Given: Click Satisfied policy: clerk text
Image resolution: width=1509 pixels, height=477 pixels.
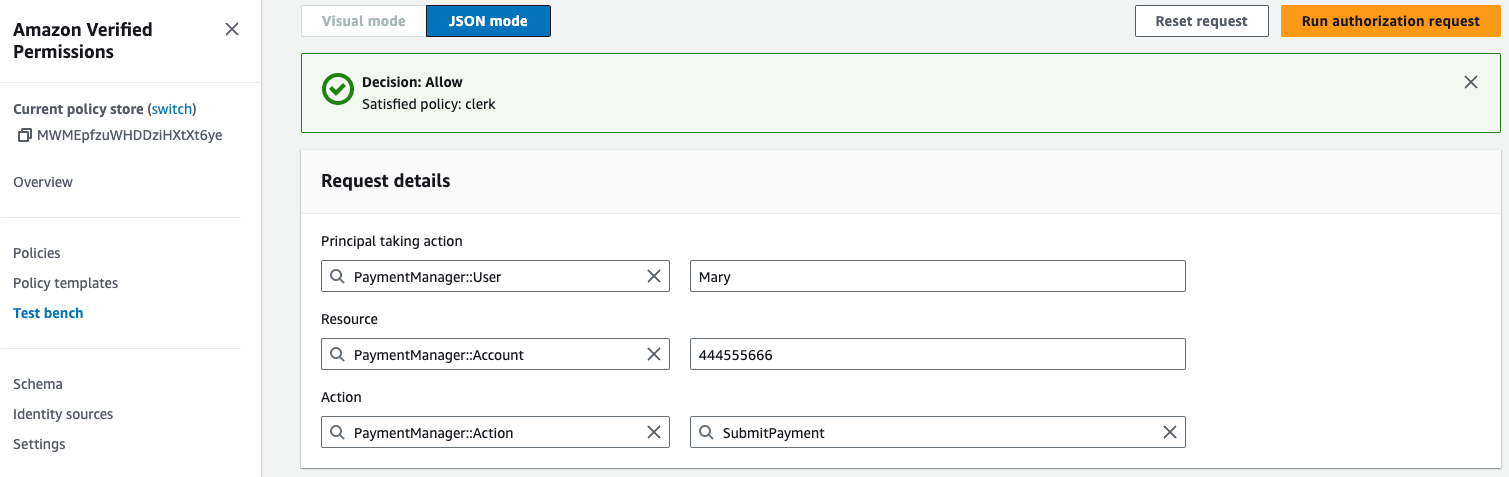Looking at the screenshot, I should pyautogui.click(x=429, y=104).
